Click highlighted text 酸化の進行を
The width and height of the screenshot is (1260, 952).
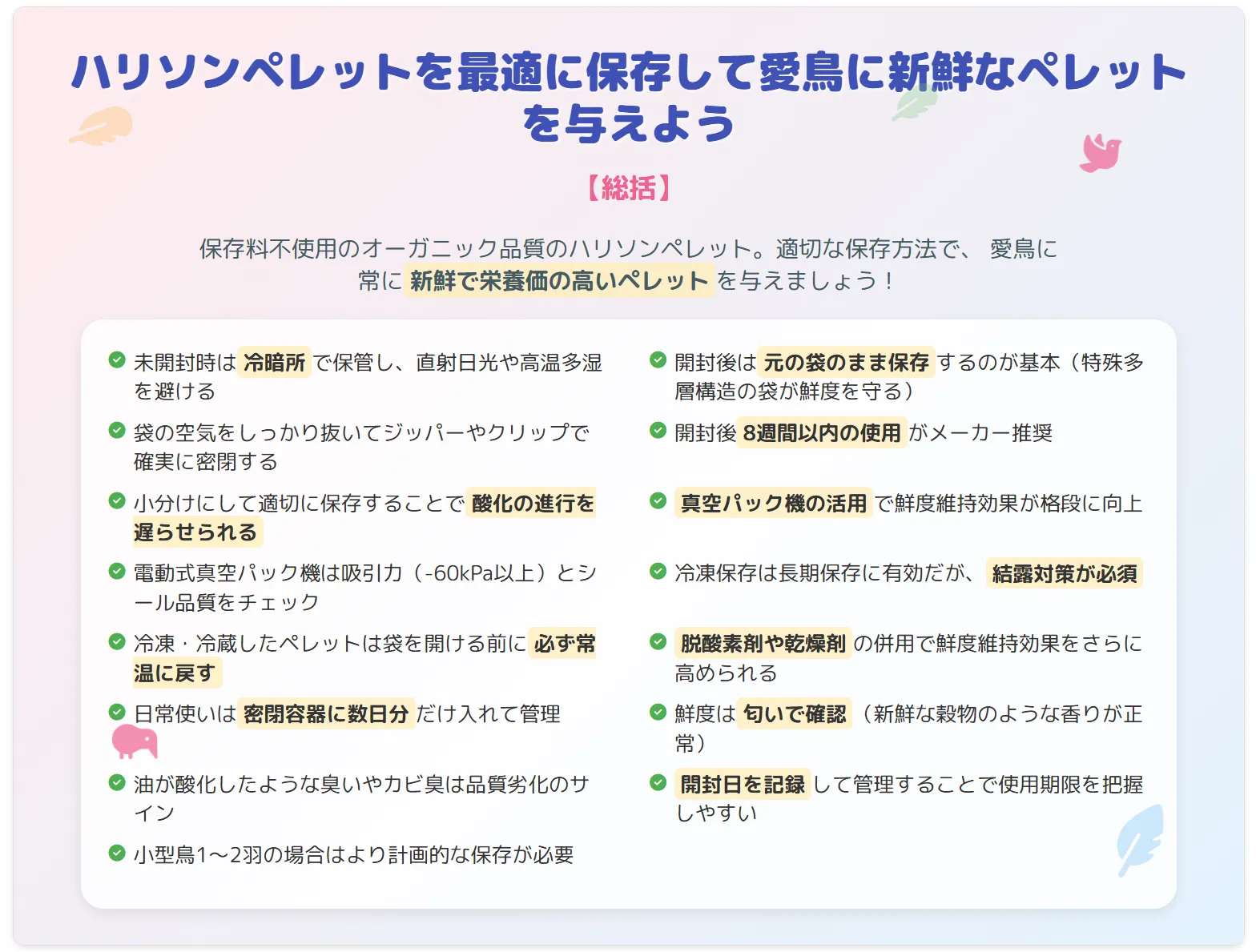click(532, 504)
